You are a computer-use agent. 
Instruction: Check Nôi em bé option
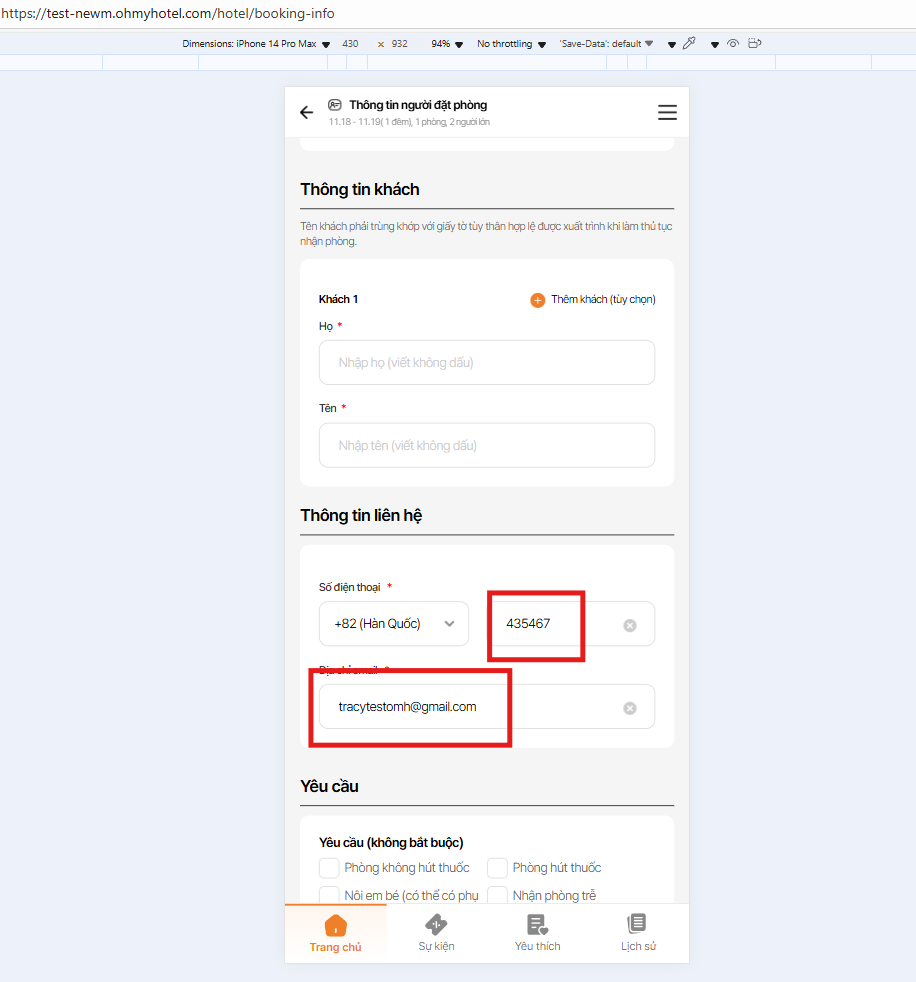coord(329,895)
